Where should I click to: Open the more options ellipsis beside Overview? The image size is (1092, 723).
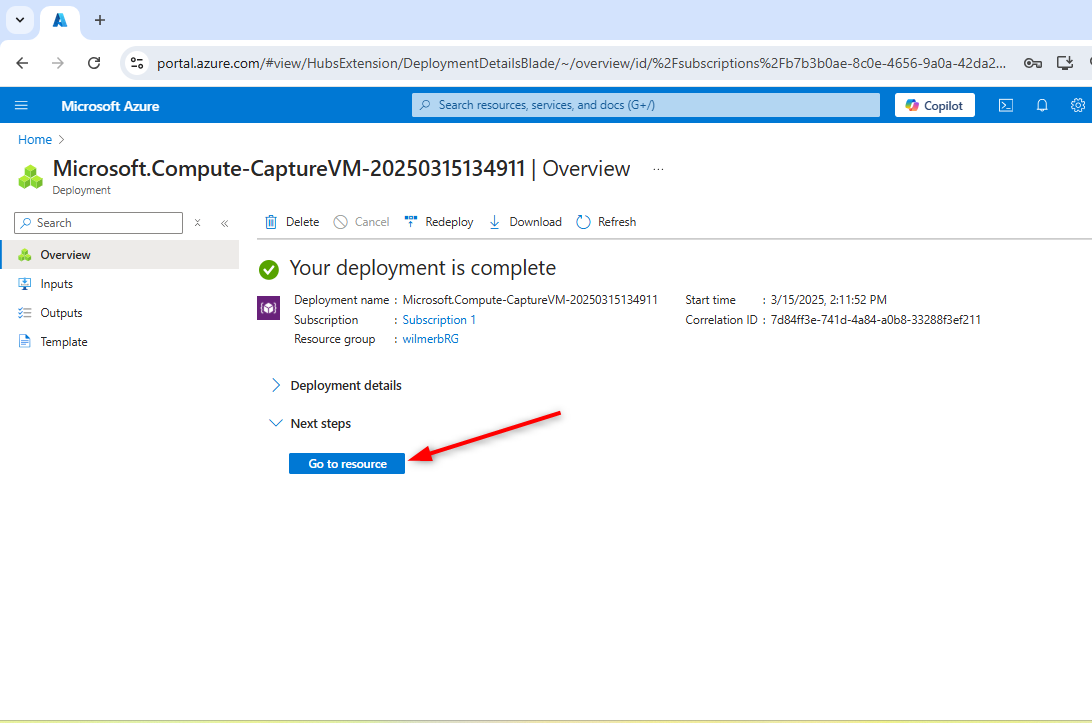[x=658, y=169]
